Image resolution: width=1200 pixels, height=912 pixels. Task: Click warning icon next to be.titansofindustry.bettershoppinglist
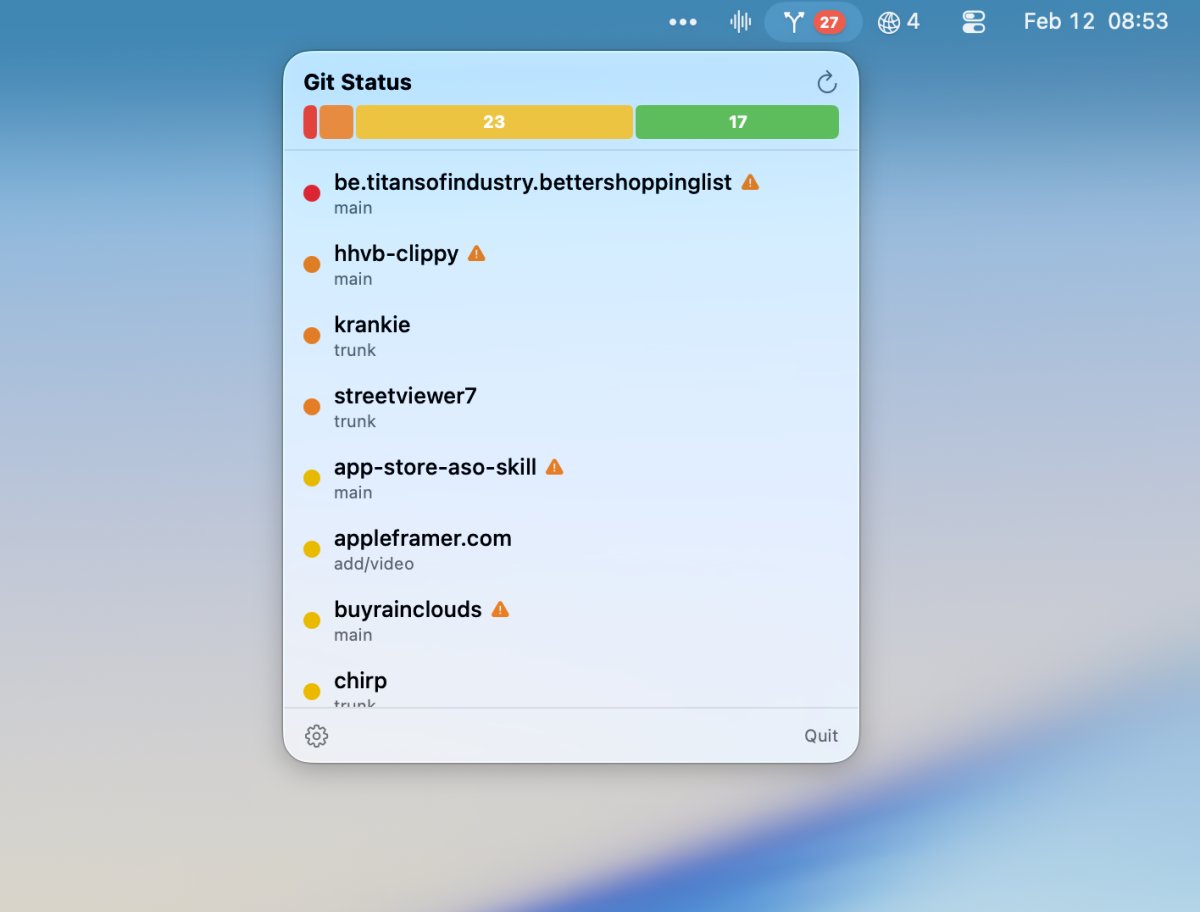click(x=750, y=183)
